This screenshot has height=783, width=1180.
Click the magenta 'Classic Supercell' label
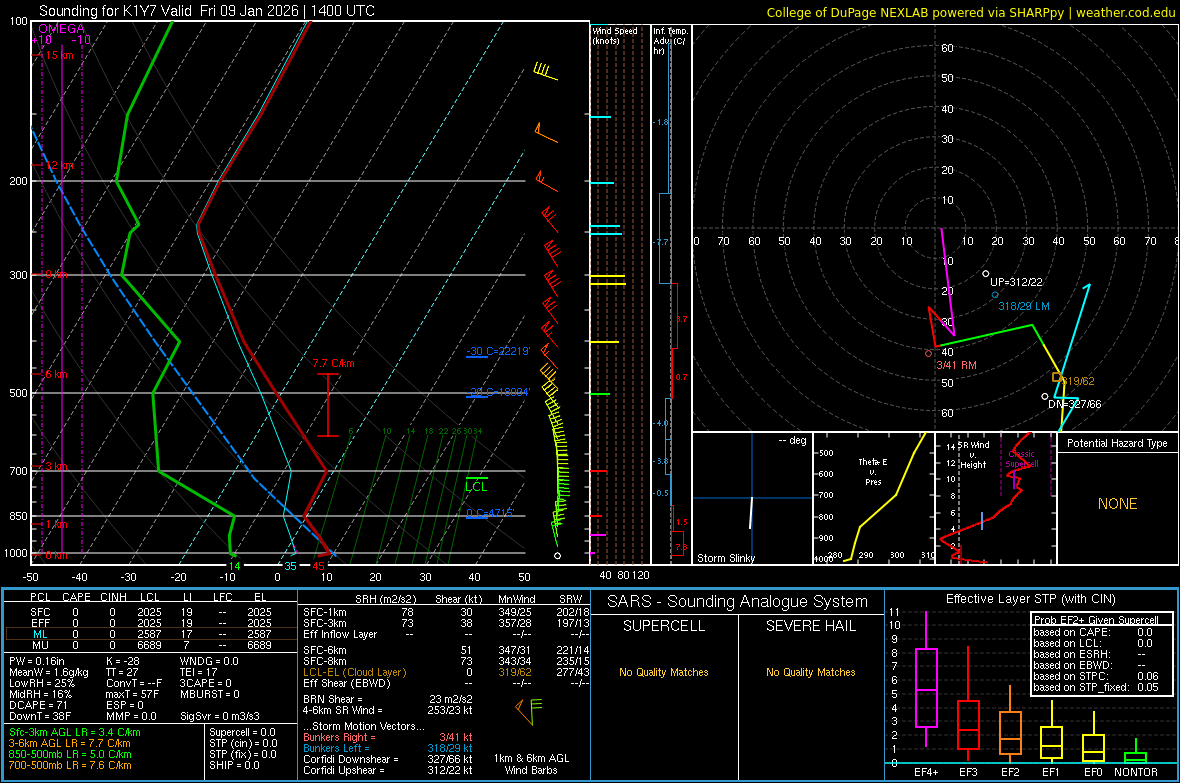coord(1021,459)
